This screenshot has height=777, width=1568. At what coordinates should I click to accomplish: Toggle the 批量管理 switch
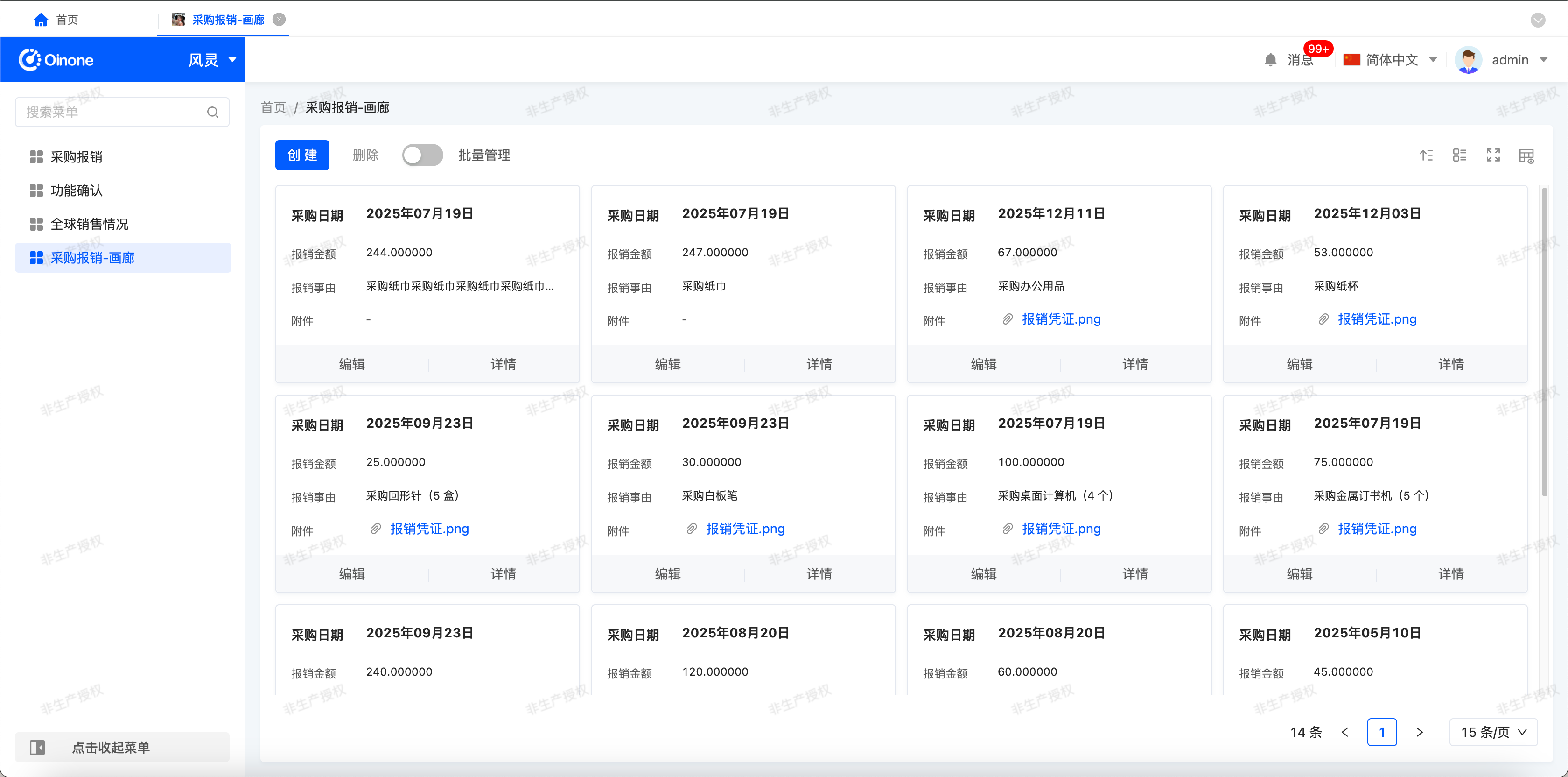(422, 155)
